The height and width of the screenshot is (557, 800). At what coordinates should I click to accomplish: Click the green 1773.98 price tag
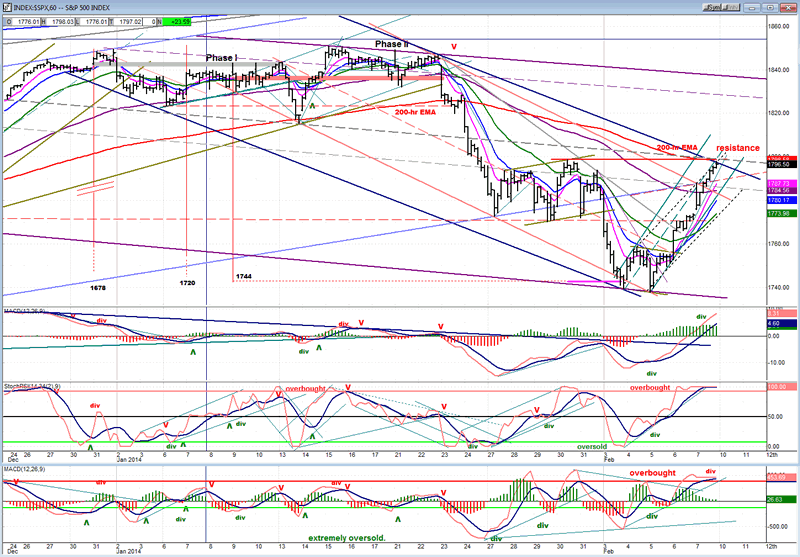click(x=781, y=213)
